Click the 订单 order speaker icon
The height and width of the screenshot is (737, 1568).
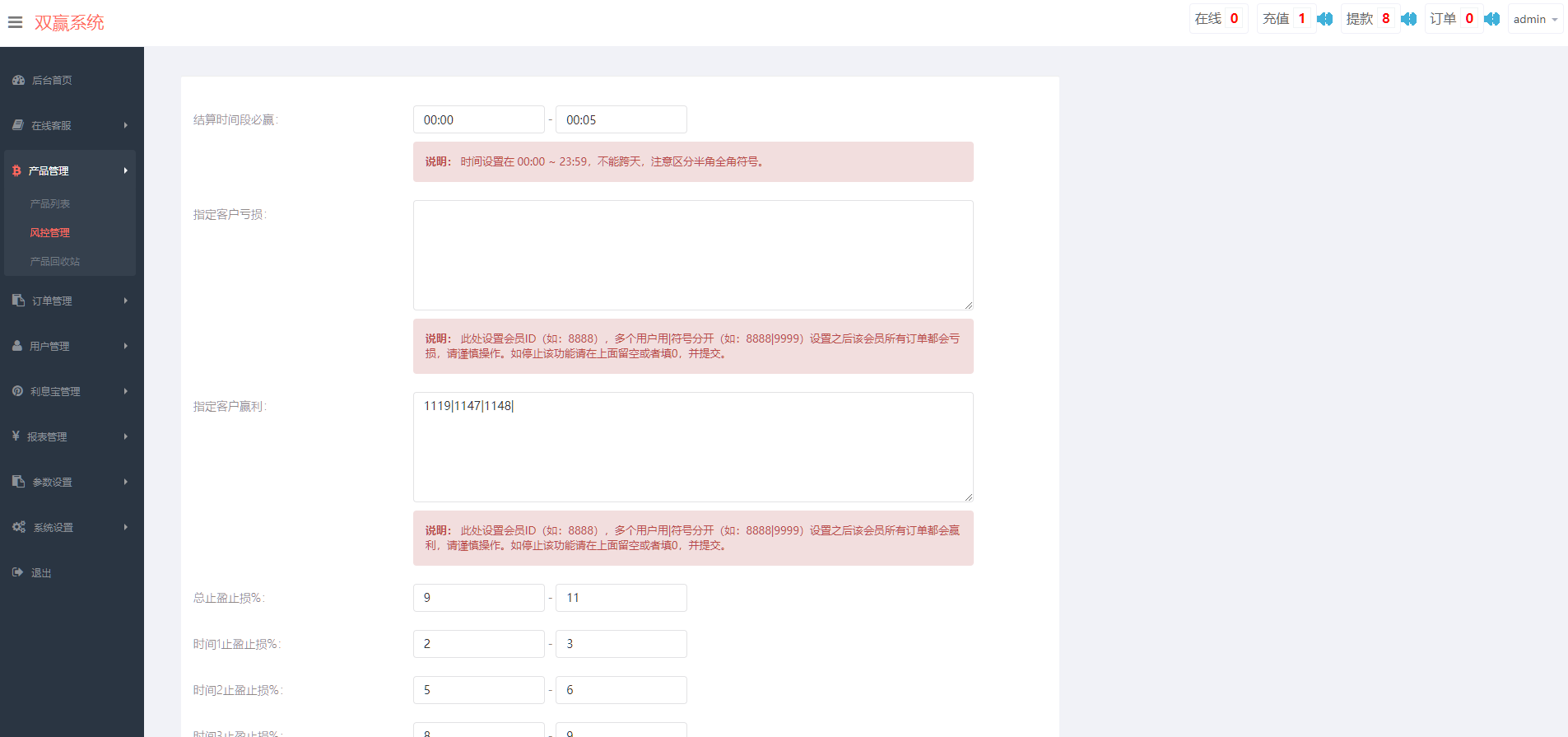coord(1491,19)
